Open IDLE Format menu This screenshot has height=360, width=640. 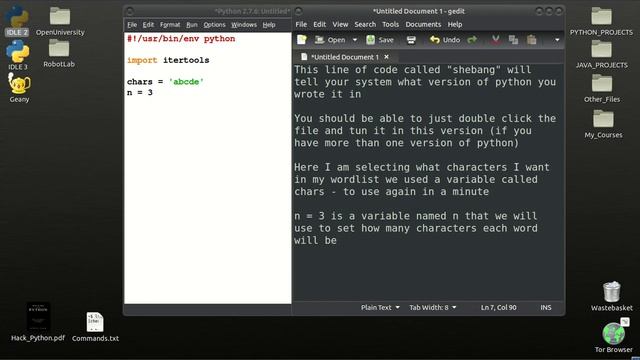click(x=170, y=25)
